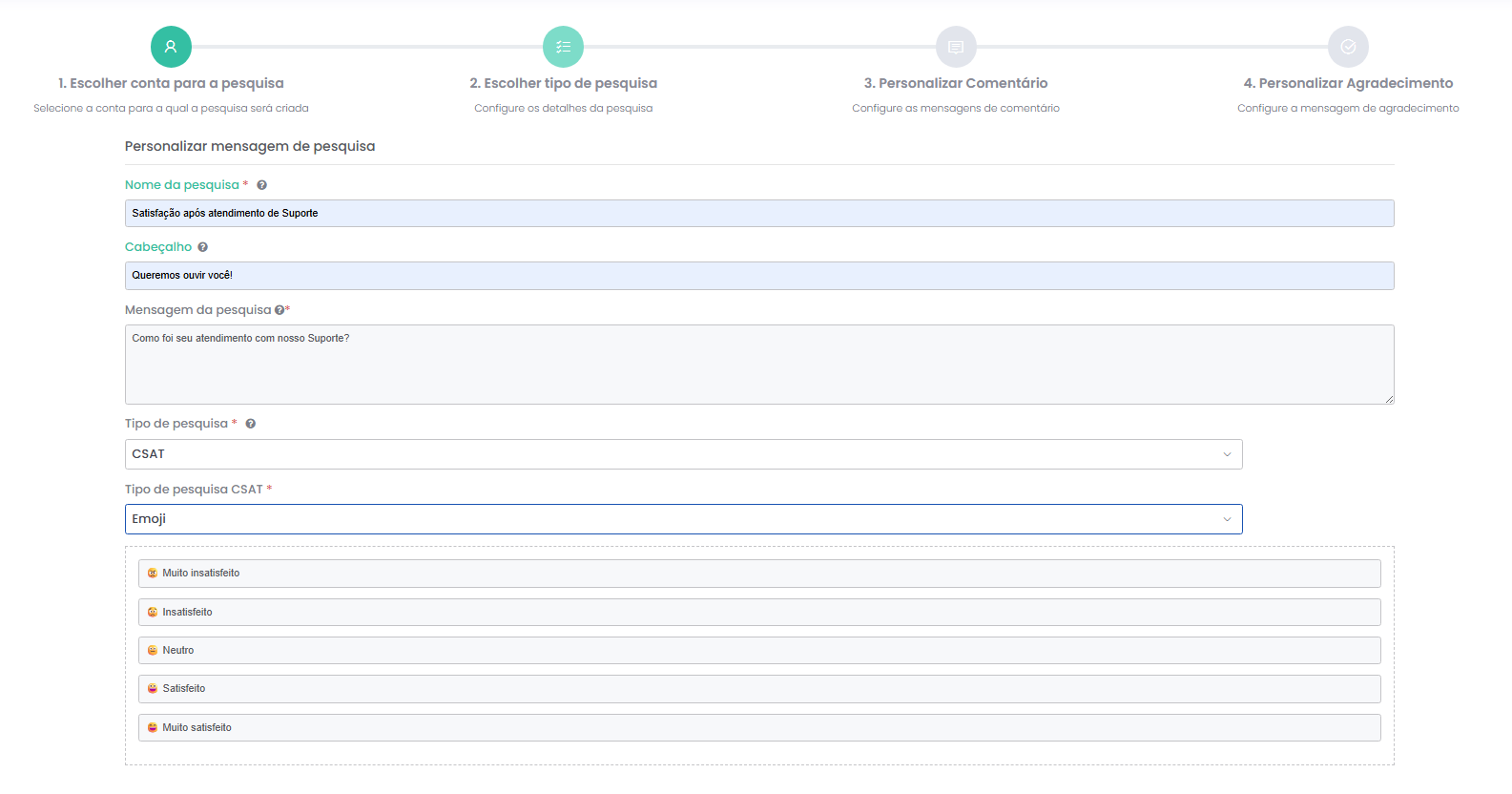This screenshot has height=794, width=1512.
Task: Go to the Personalizar Comentário step title
Action: pyautogui.click(x=956, y=83)
